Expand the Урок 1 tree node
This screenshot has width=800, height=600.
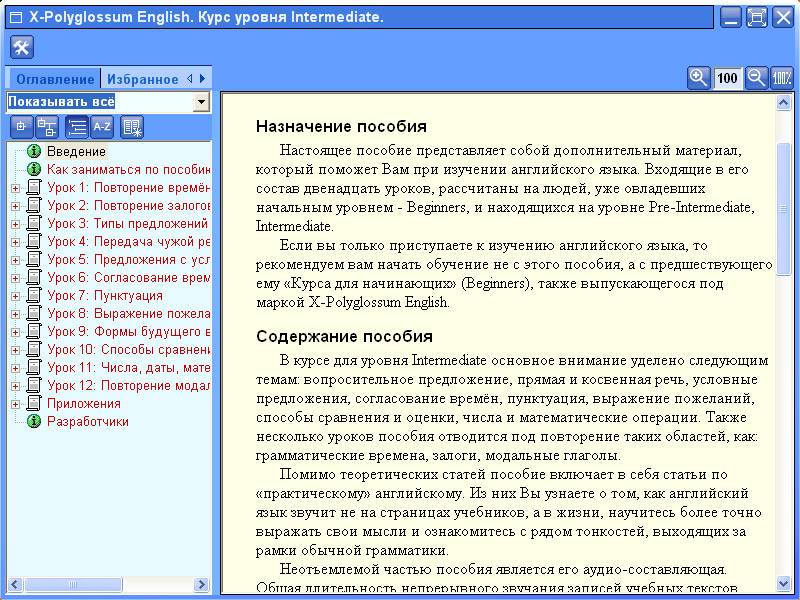coord(15,188)
